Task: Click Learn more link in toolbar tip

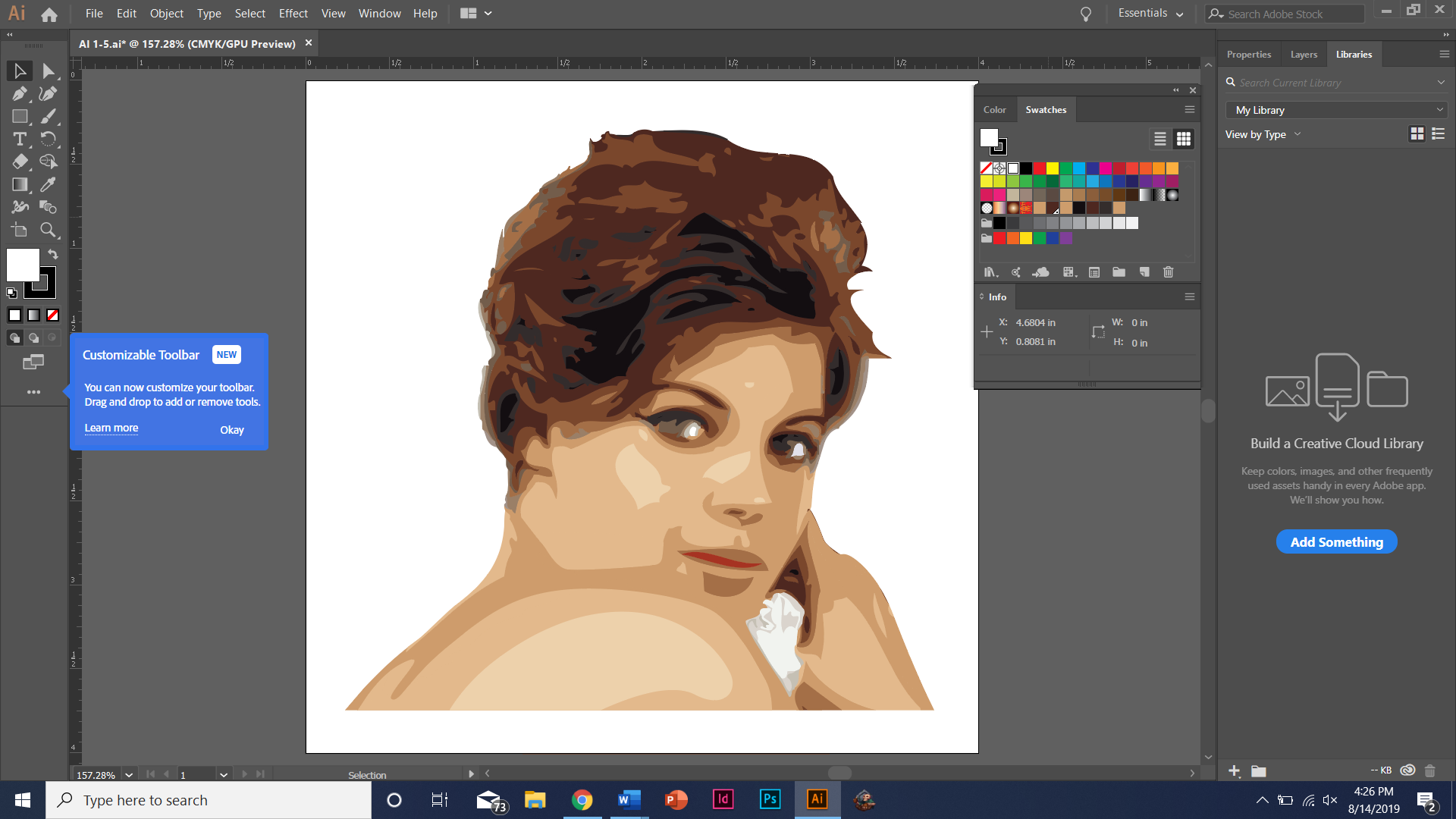Action: tap(111, 428)
